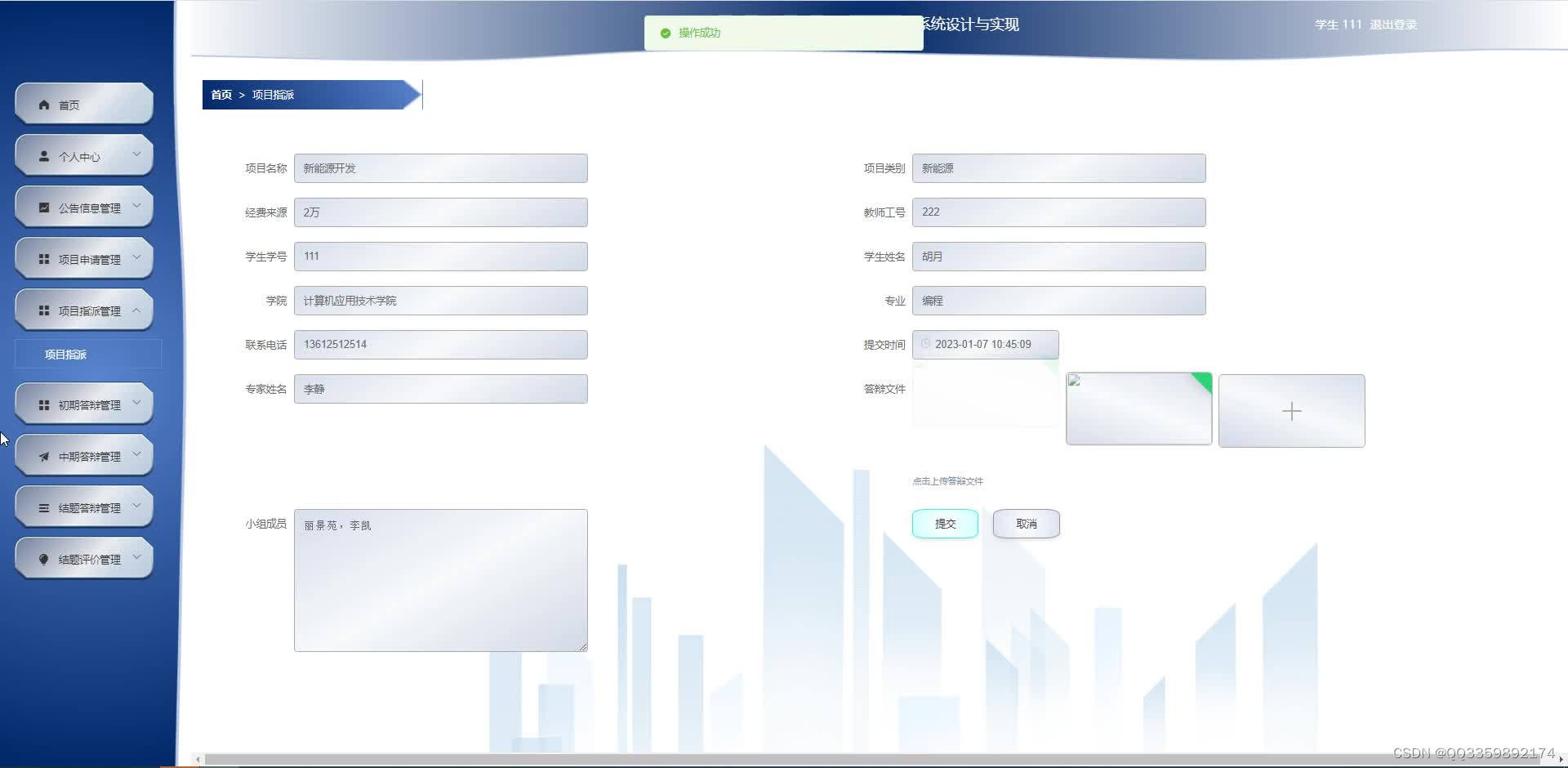Click the person icon for 个人中心
Viewport: 1568px width, 768px height.
coord(44,156)
